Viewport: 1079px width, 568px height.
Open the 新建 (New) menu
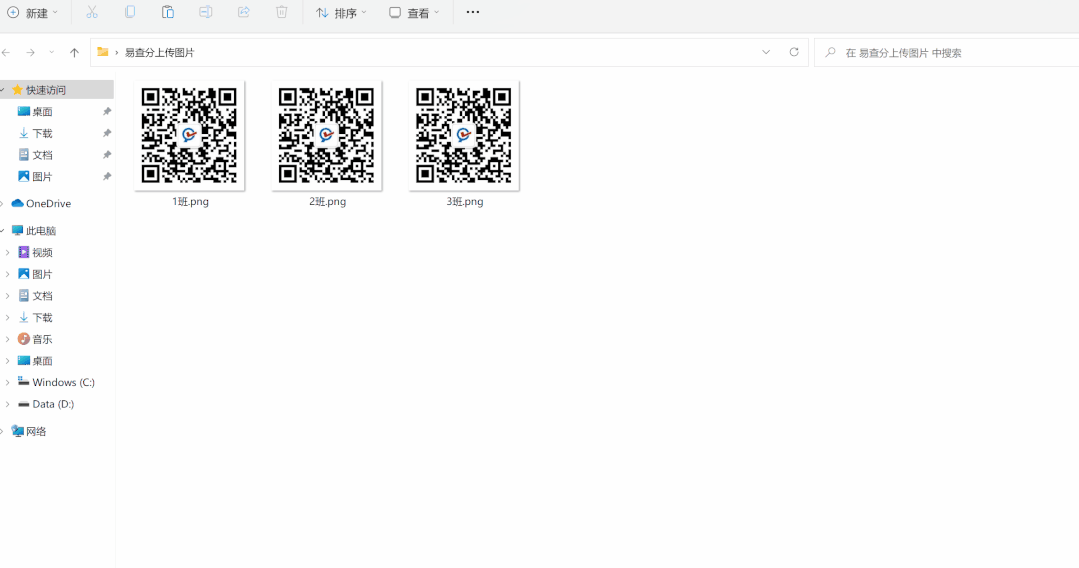pyautogui.click(x=32, y=12)
